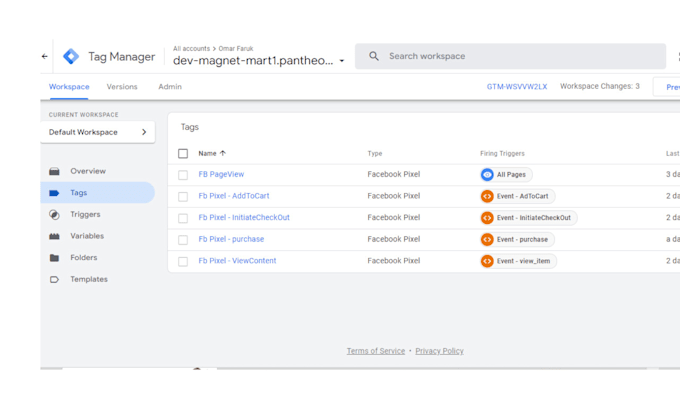Click the orange code icon on Event - purchase
Image resolution: width=680 pixels, height=409 pixels.
pyautogui.click(x=487, y=239)
